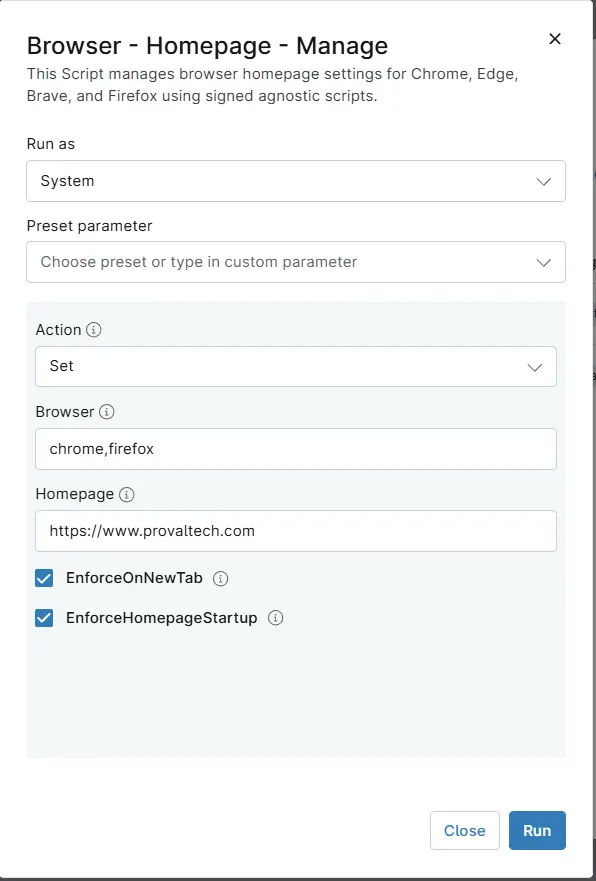The height and width of the screenshot is (881, 596).
Task: Click the Homepage info icon
Action: coord(127,494)
